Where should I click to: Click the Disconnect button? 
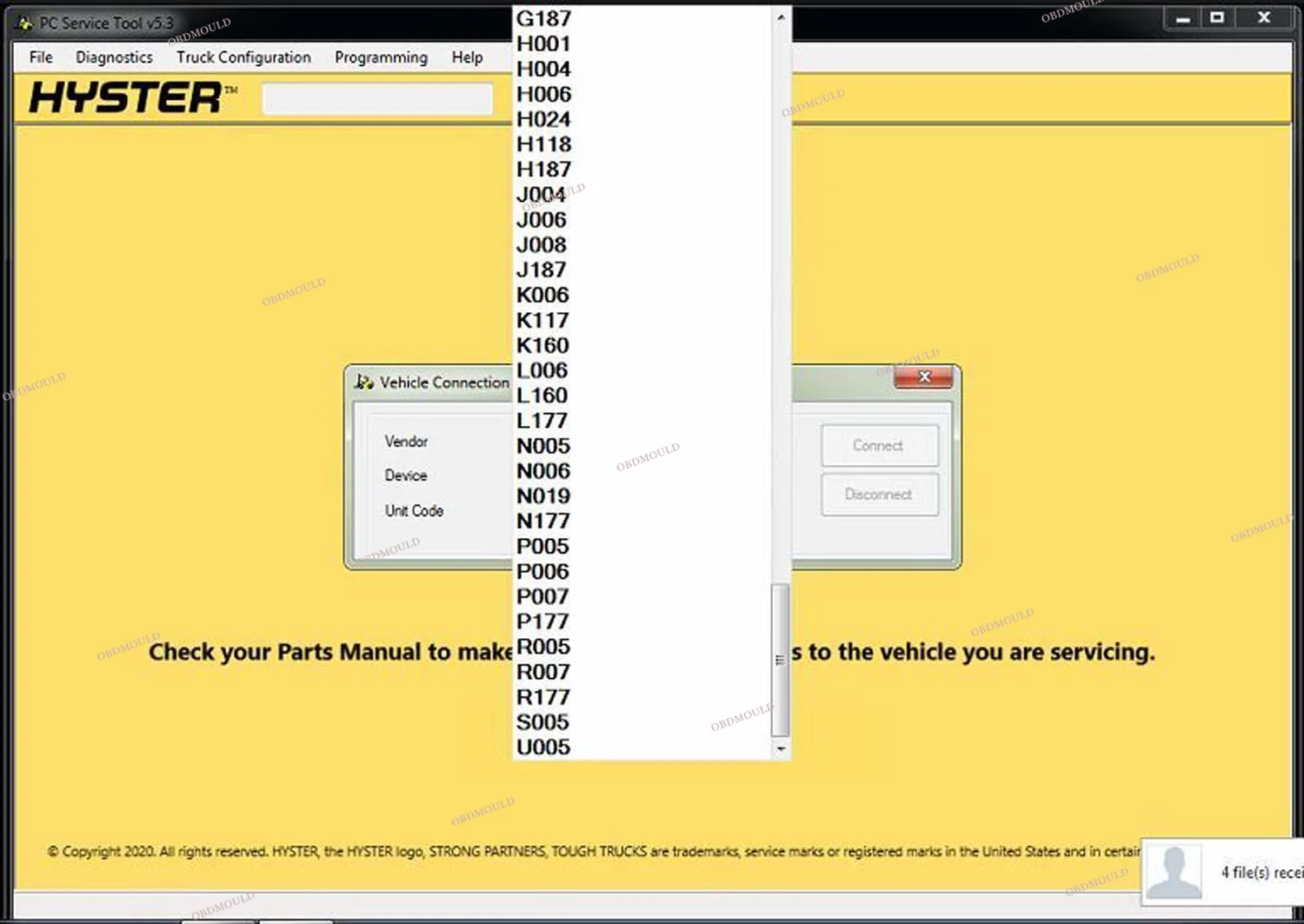[879, 495]
